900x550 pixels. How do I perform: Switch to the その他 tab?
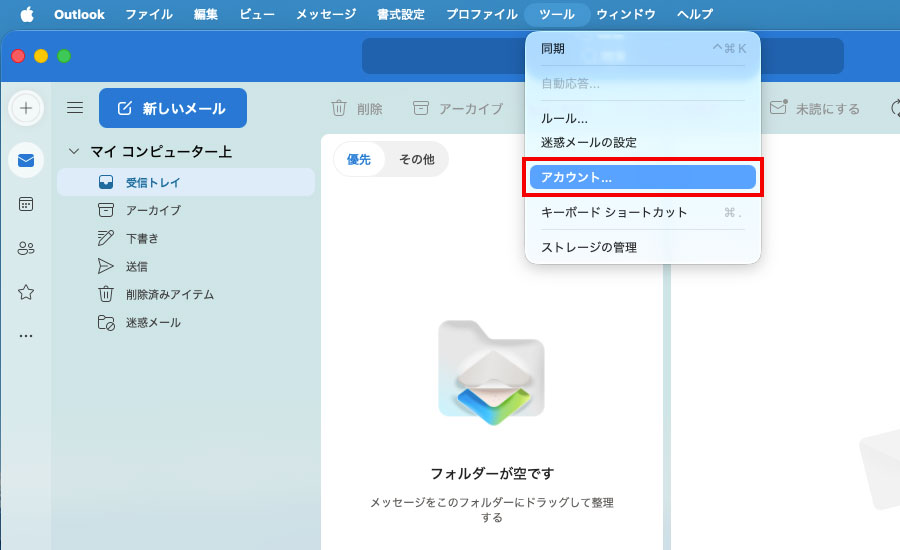pyautogui.click(x=417, y=160)
